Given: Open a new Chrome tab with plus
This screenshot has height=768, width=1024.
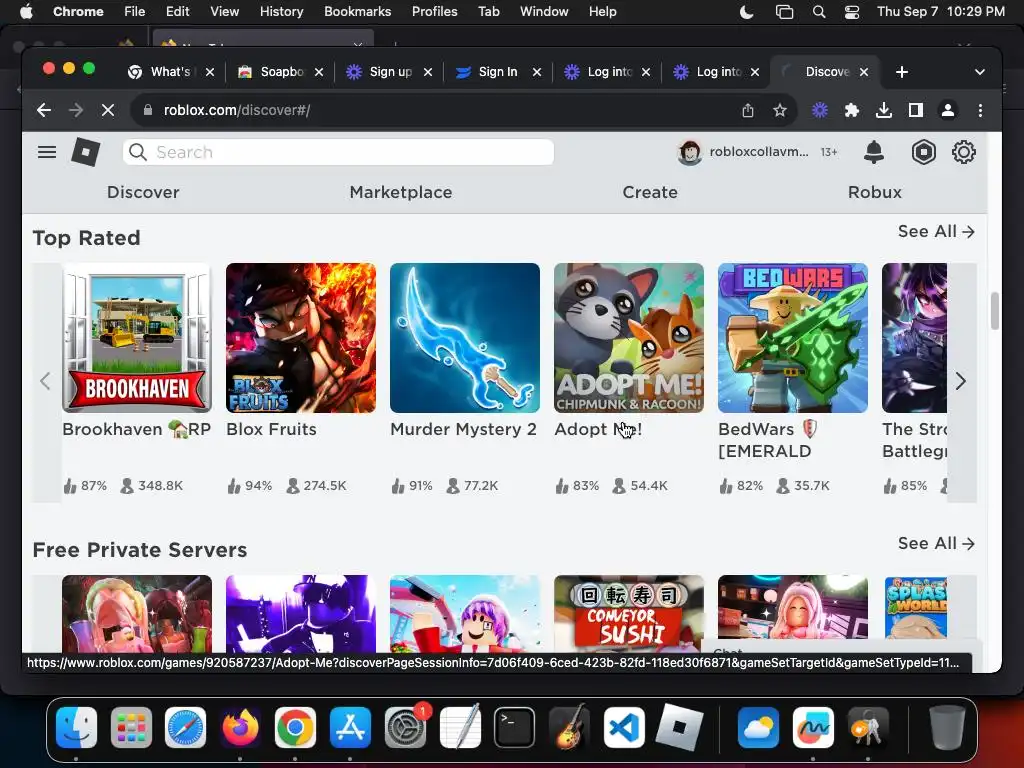Looking at the screenshot, I should 902,72.
